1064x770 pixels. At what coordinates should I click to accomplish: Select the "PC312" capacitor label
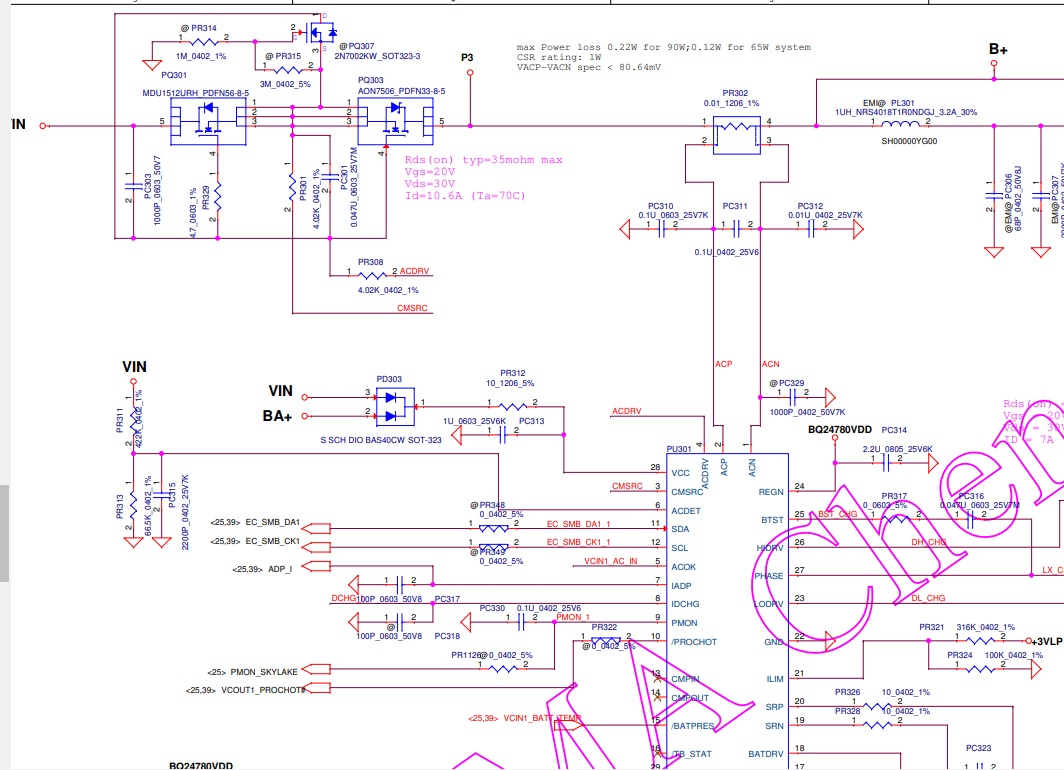[810, 206]
